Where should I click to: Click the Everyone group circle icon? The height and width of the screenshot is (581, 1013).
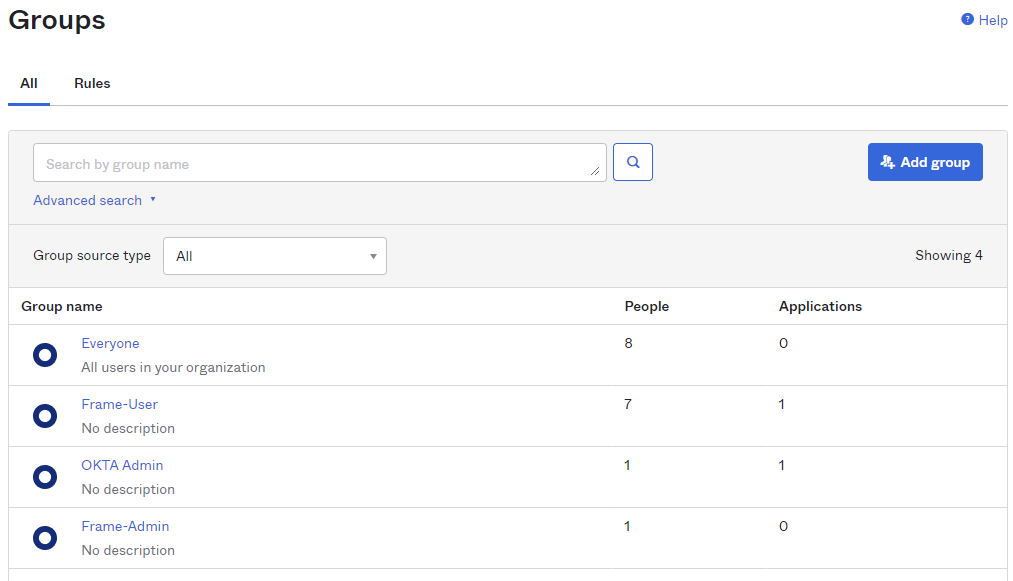click(45, 355)
